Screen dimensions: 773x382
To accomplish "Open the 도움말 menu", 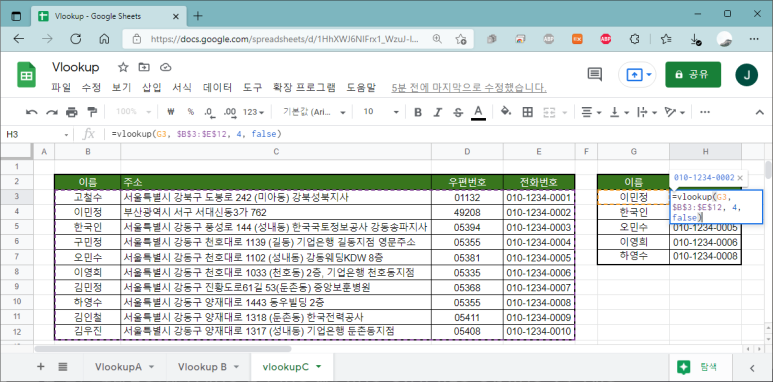I will pyautogui.click(x=361, y=88).
